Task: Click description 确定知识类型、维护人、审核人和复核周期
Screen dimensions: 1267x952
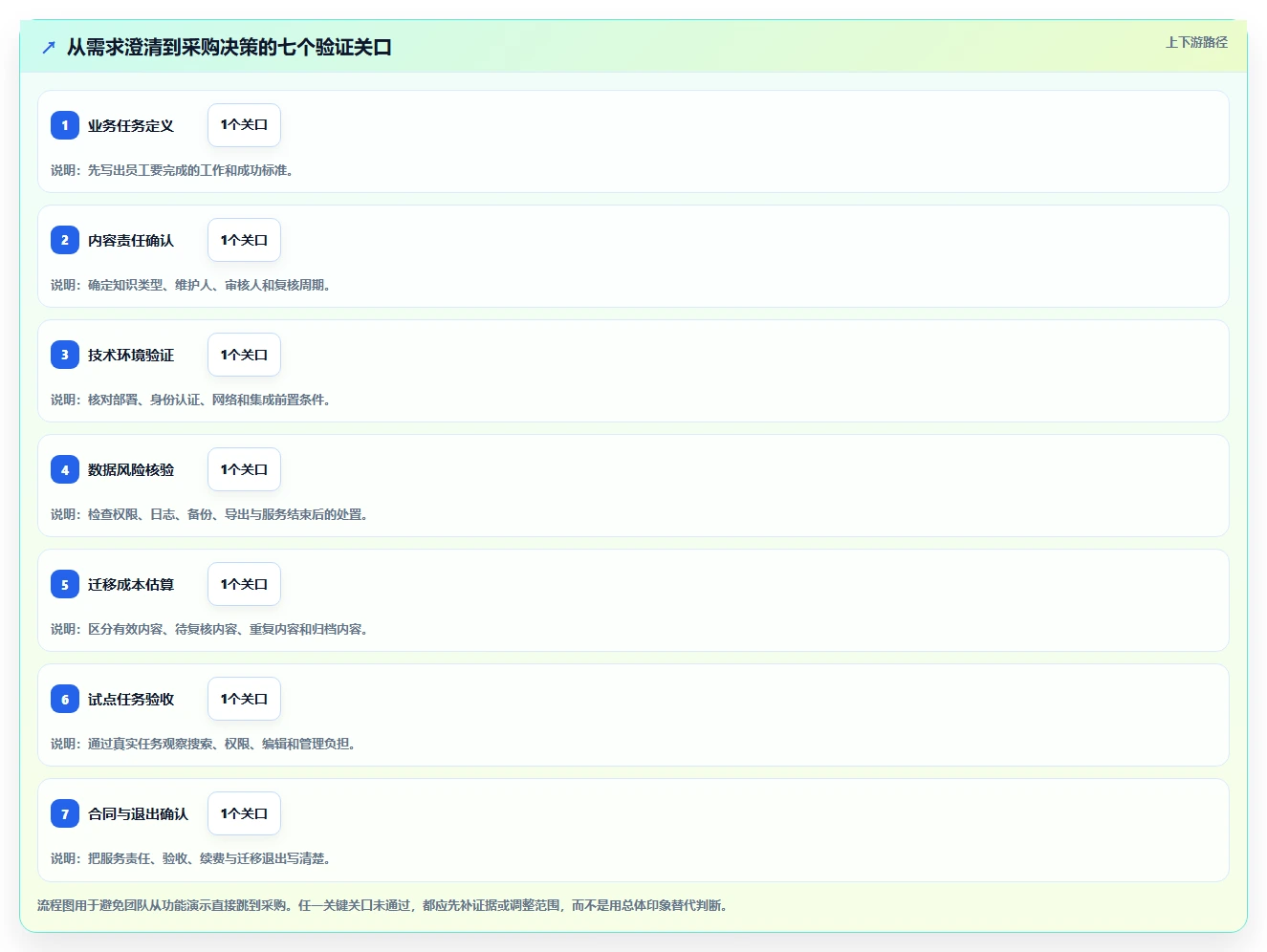Action: (209, 285)
